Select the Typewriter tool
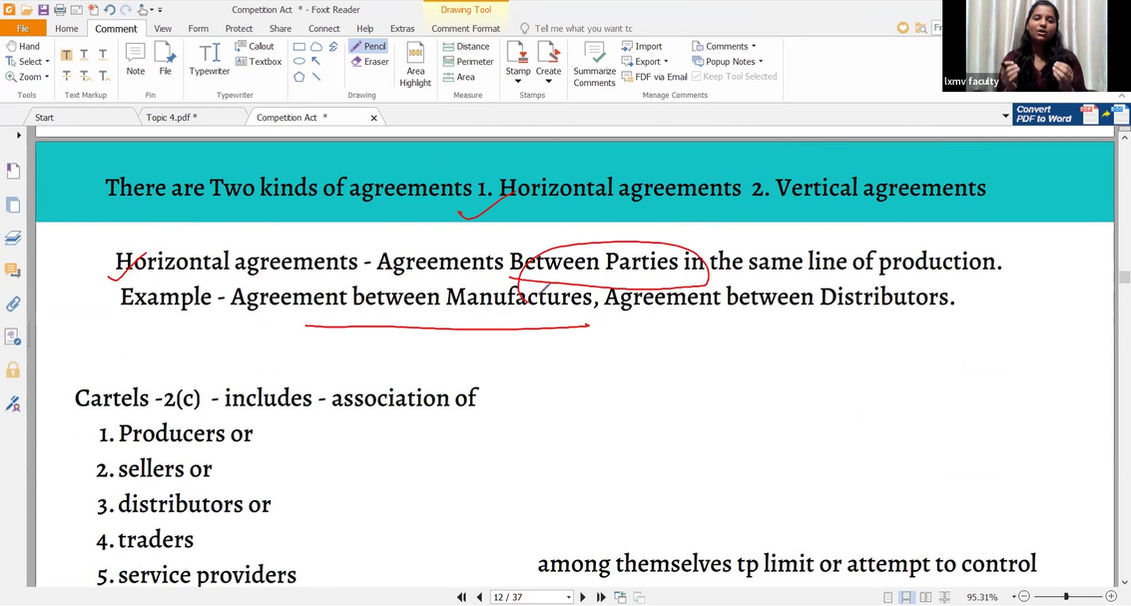 209,58
